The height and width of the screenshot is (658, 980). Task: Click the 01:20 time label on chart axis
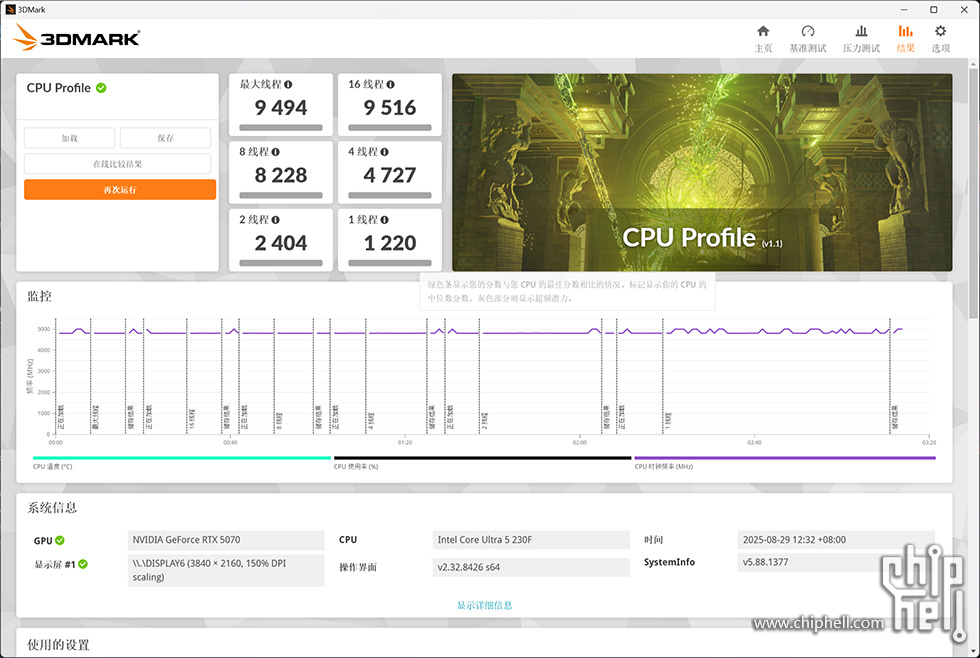point(405,442)
